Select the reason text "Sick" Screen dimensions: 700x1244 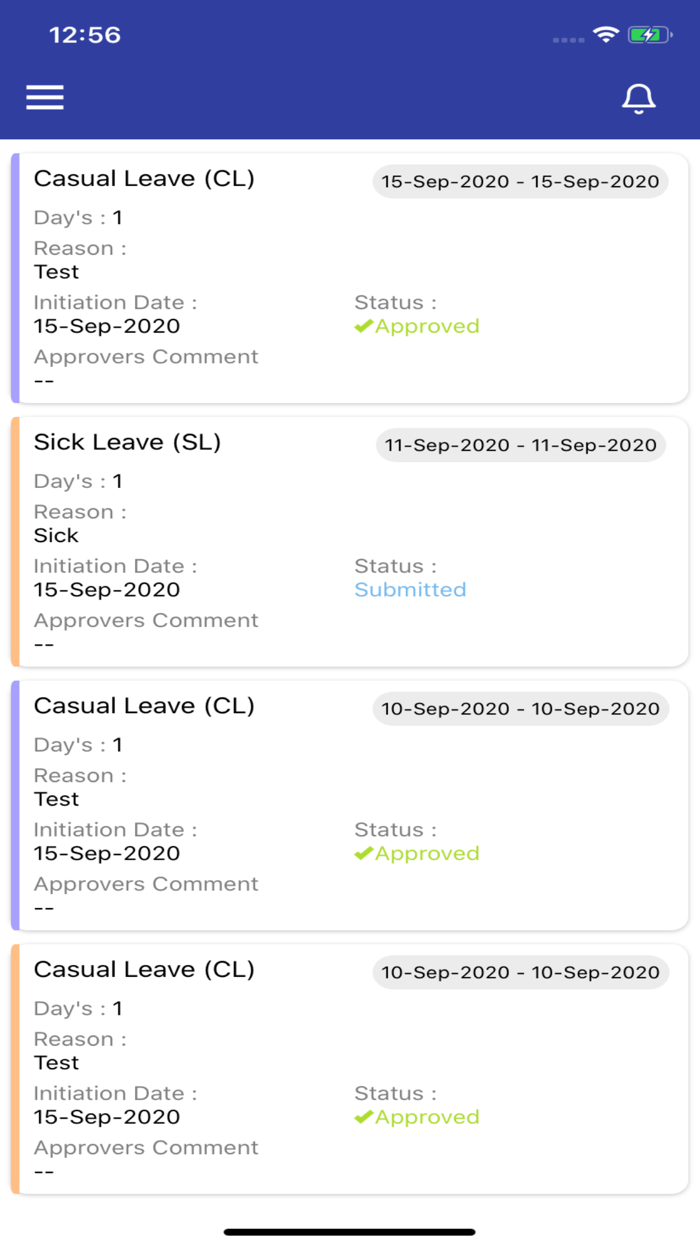[x=56, y=535]
